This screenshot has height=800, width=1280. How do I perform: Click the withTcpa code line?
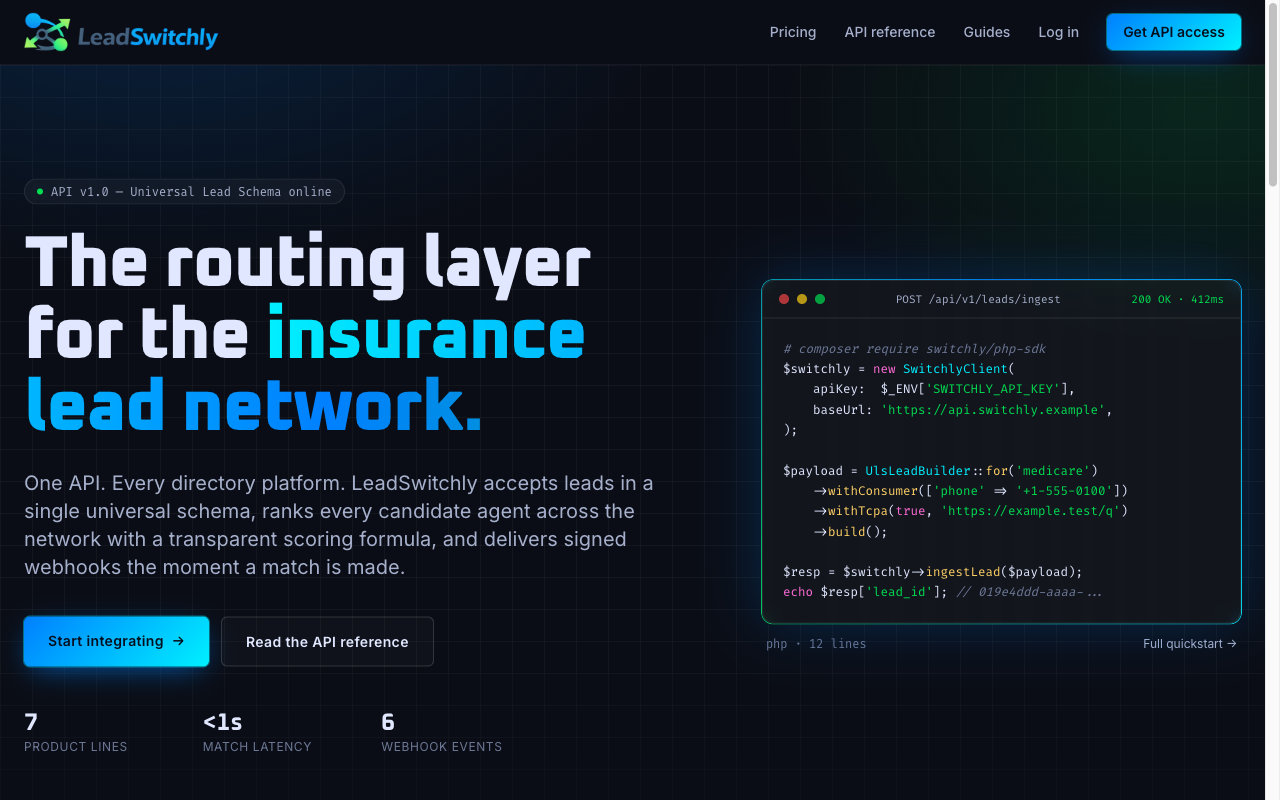pyautogui.click(x=970, y=511)
